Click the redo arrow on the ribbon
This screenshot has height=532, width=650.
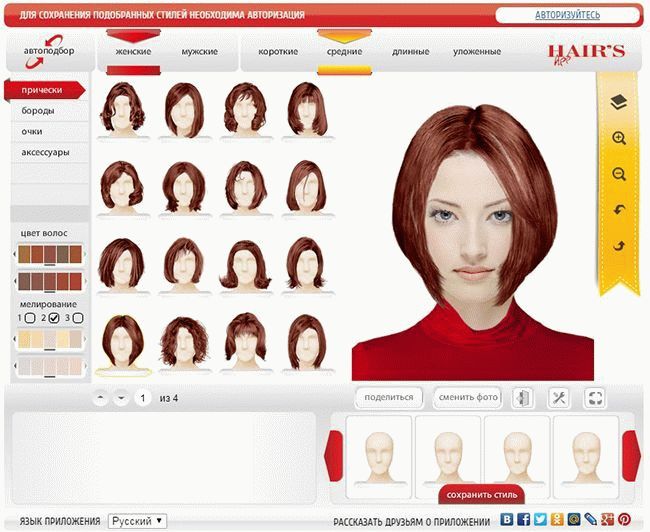pos(618,246)
